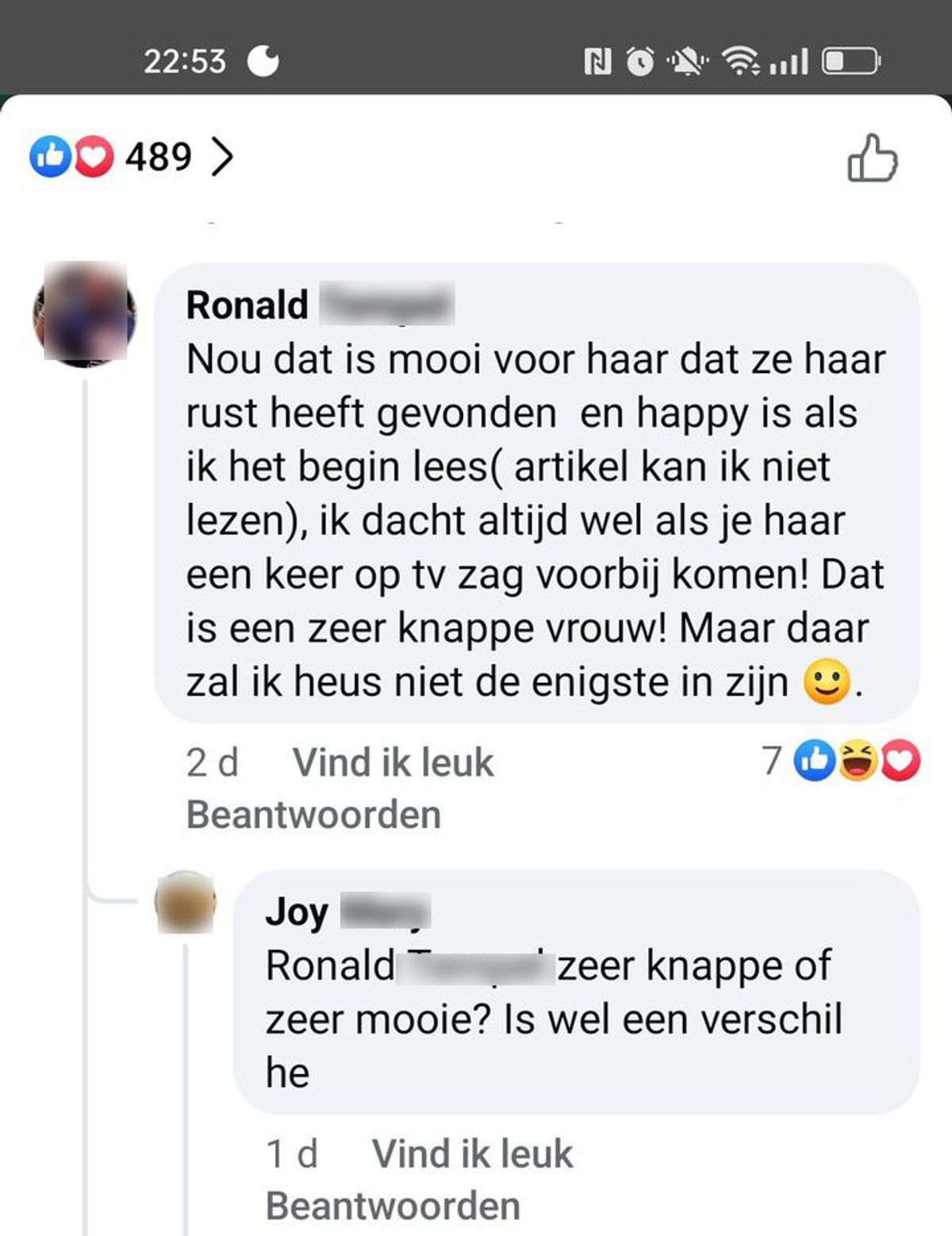
Task: Open the blue like reaction icon beside 489
Action: click(50, 156)
